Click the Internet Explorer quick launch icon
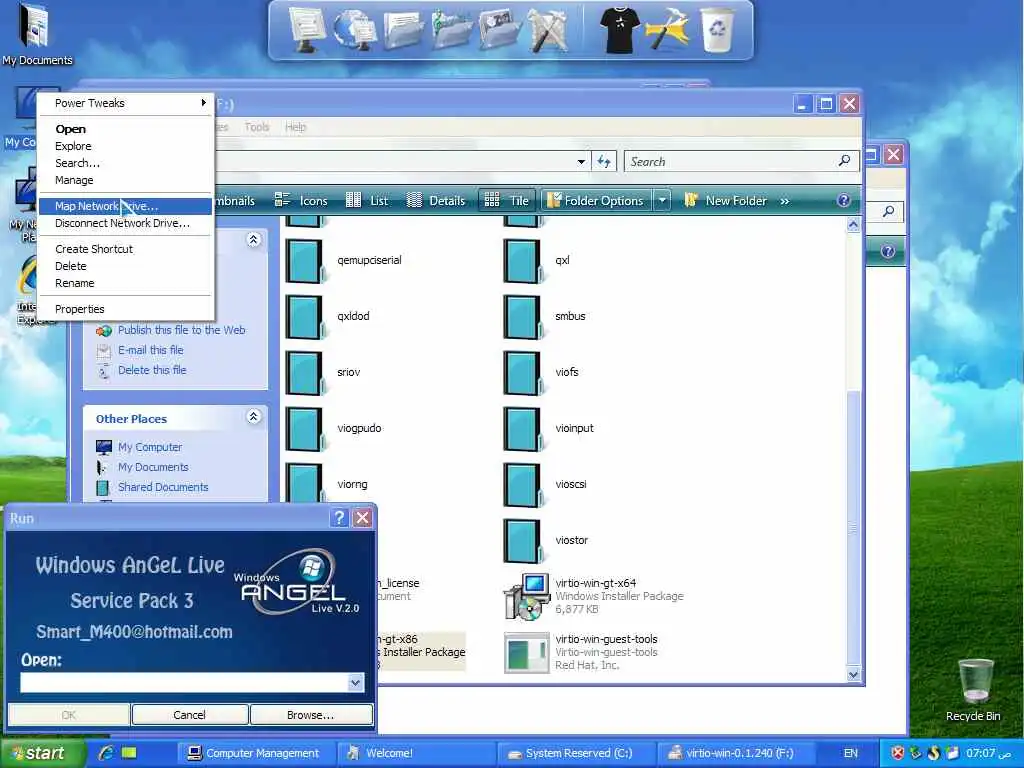This screenshot has height=768, width=1024. (106, 753)
